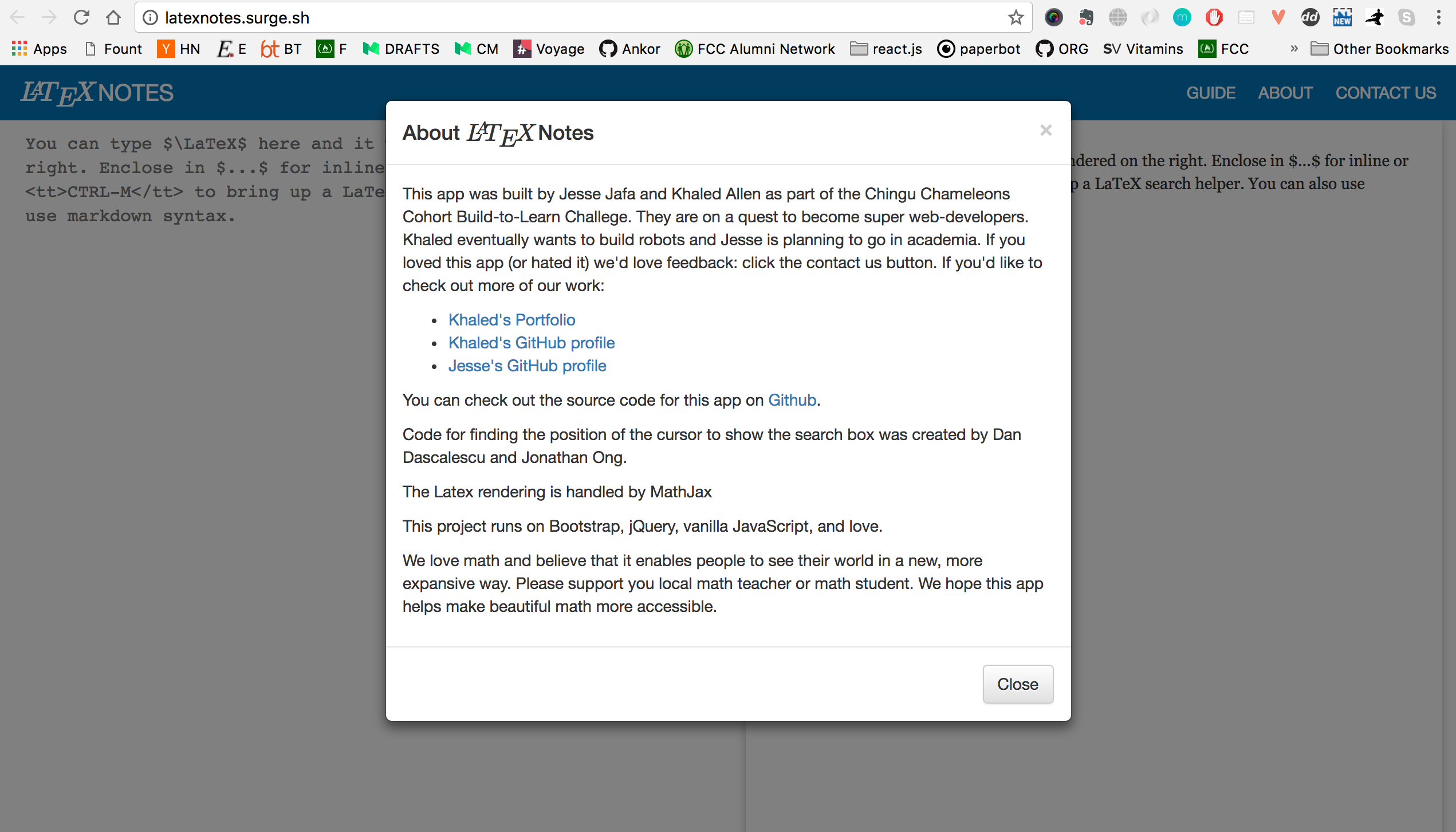
Task: Click the Close button at bottom
Action: [1017, 684]
